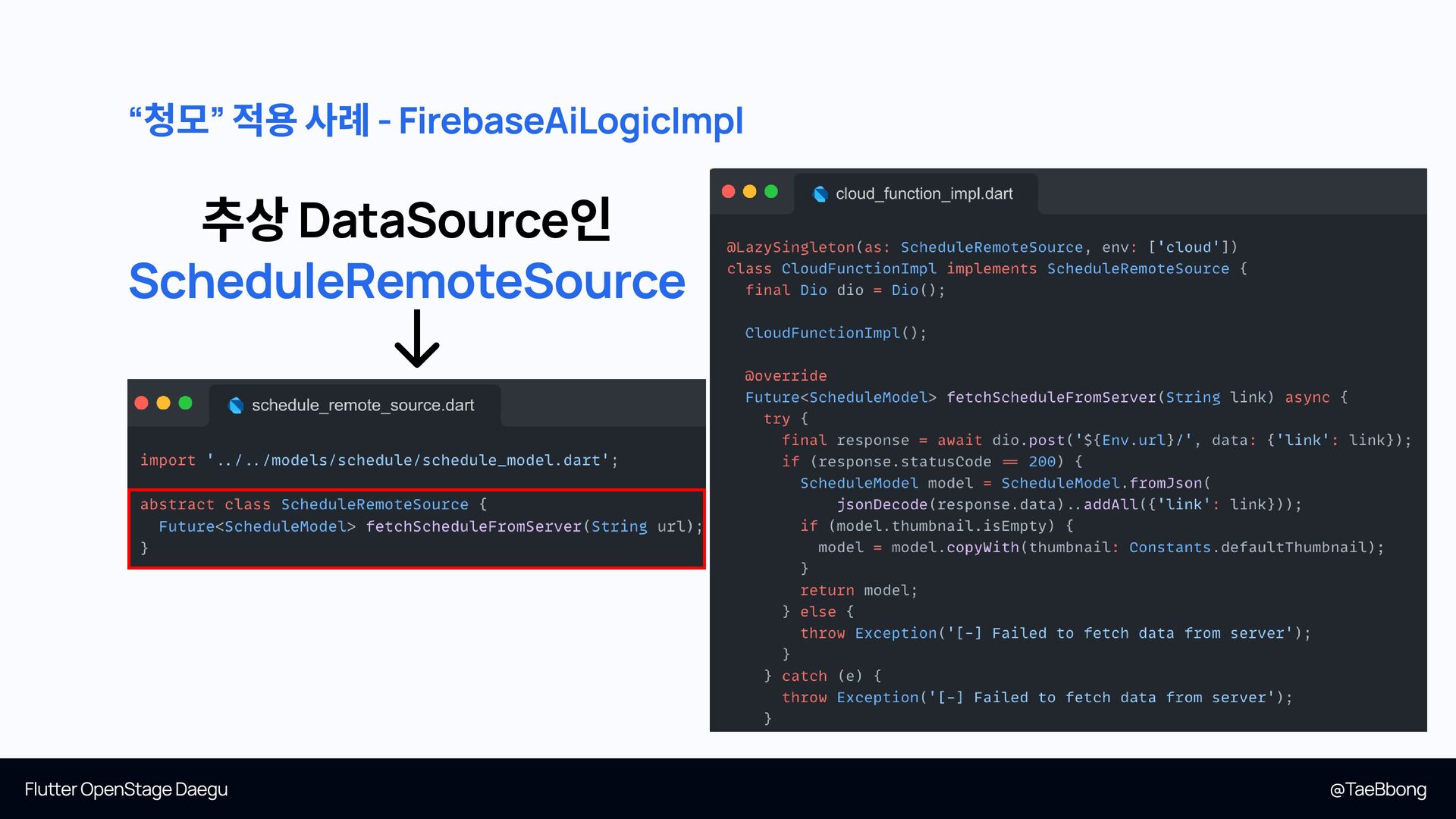Click Flutter OpenStage Daegu footer text

[126, 789]
